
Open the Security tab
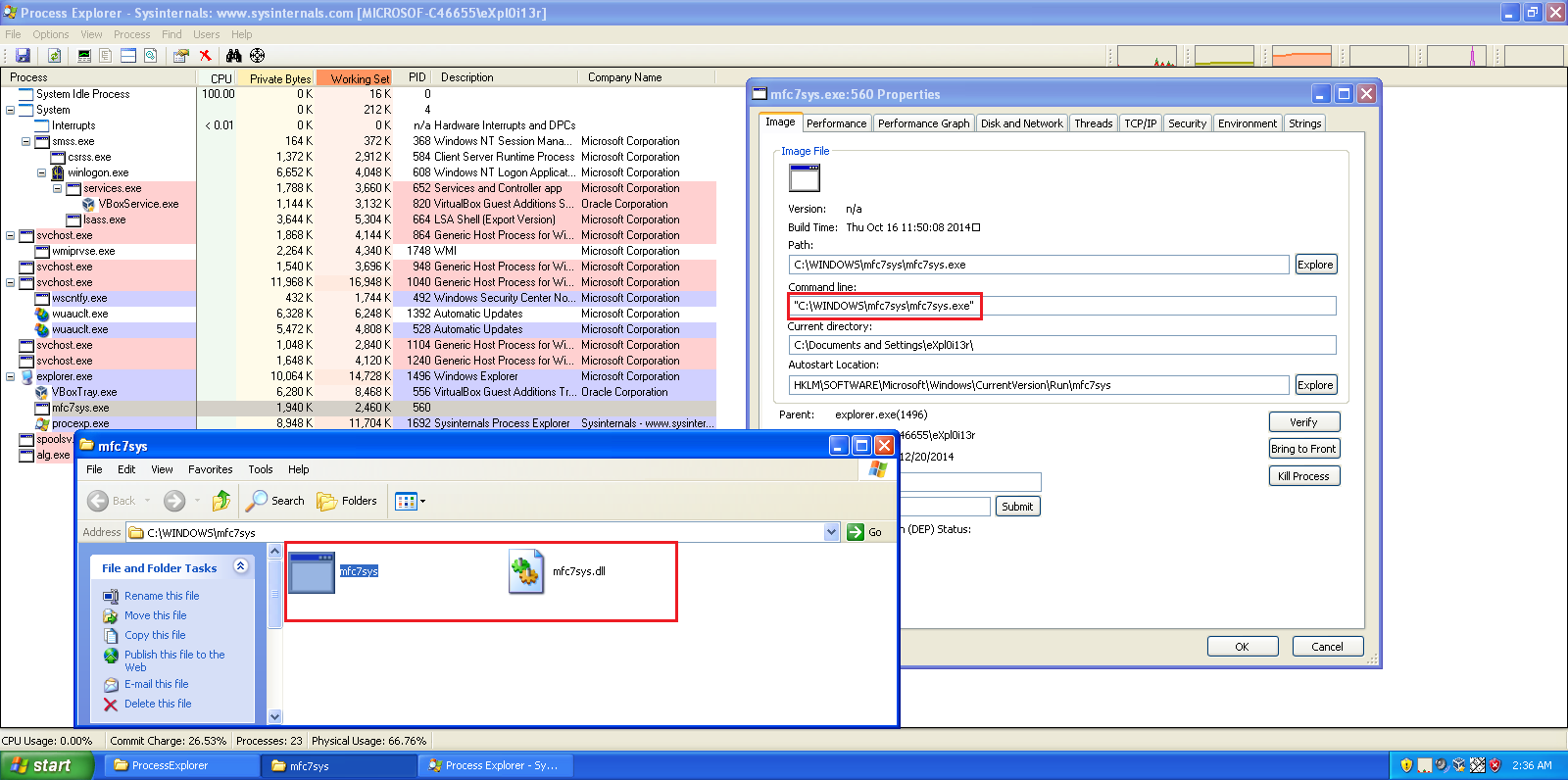pos(1187,123)
